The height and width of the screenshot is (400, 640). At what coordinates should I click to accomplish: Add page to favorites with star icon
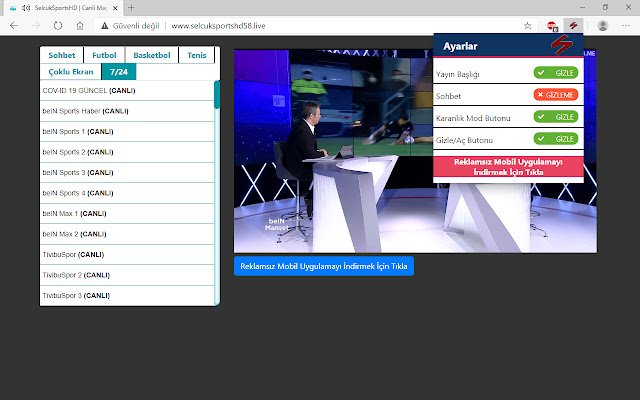click(527, 26)
